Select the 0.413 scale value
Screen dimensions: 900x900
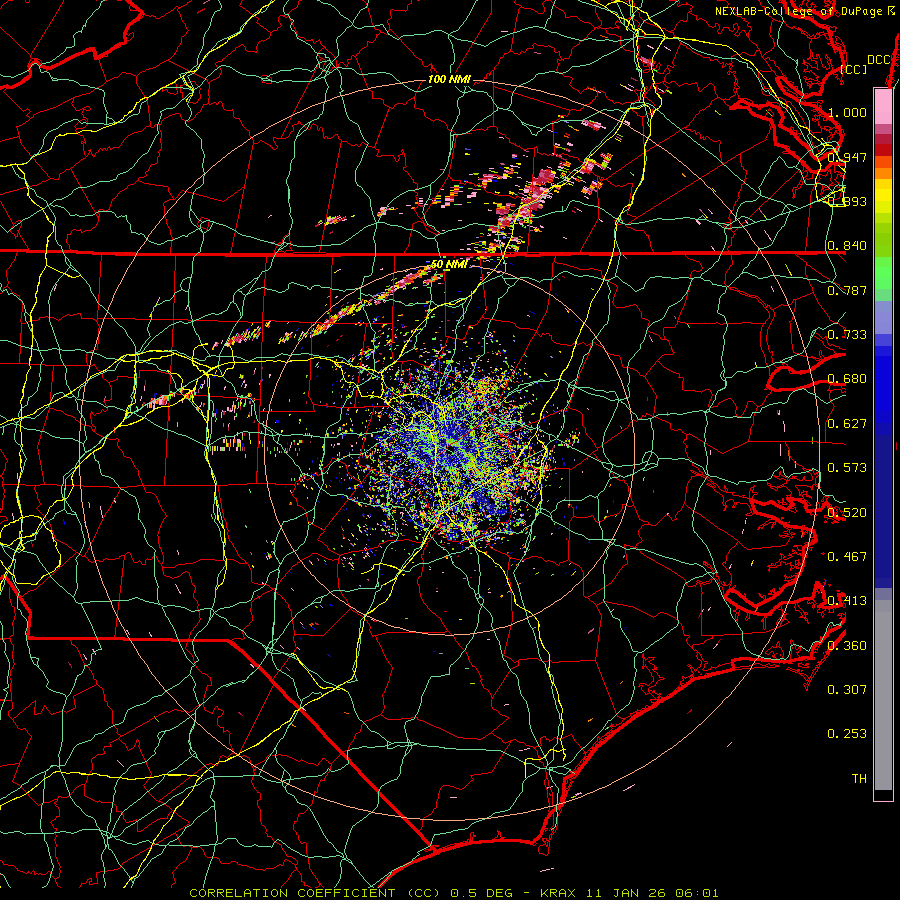847,601
